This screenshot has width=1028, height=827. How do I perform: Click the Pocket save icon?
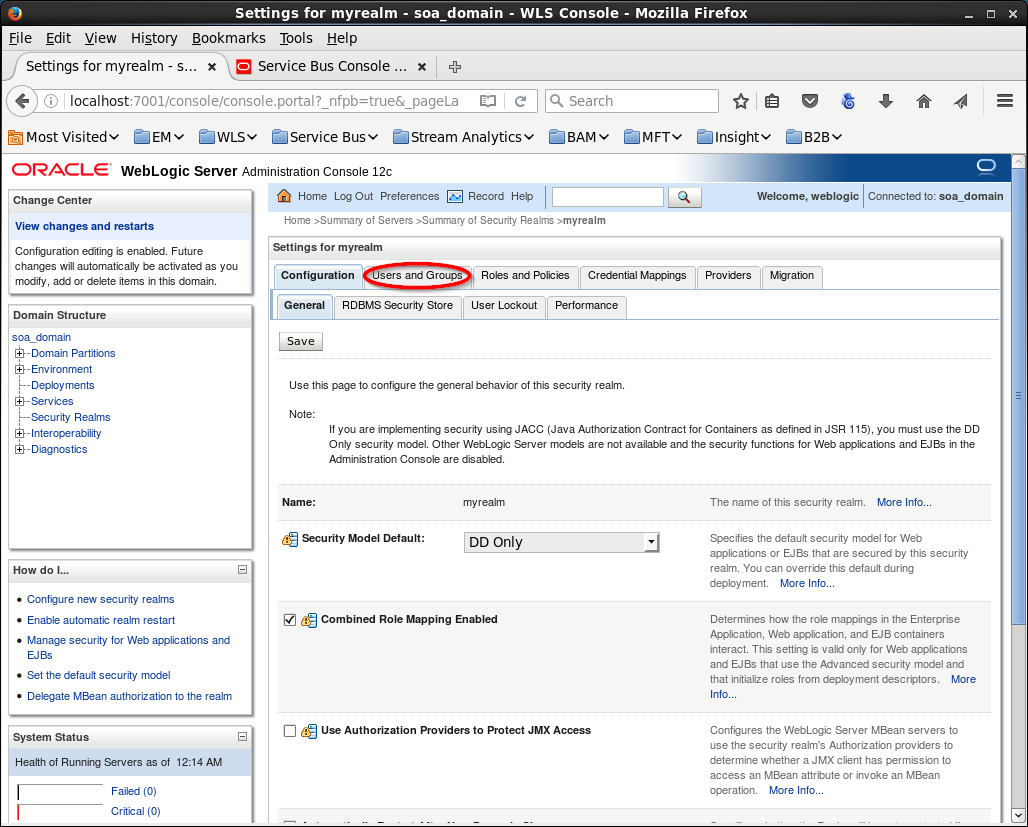click(x=811, y=101)
